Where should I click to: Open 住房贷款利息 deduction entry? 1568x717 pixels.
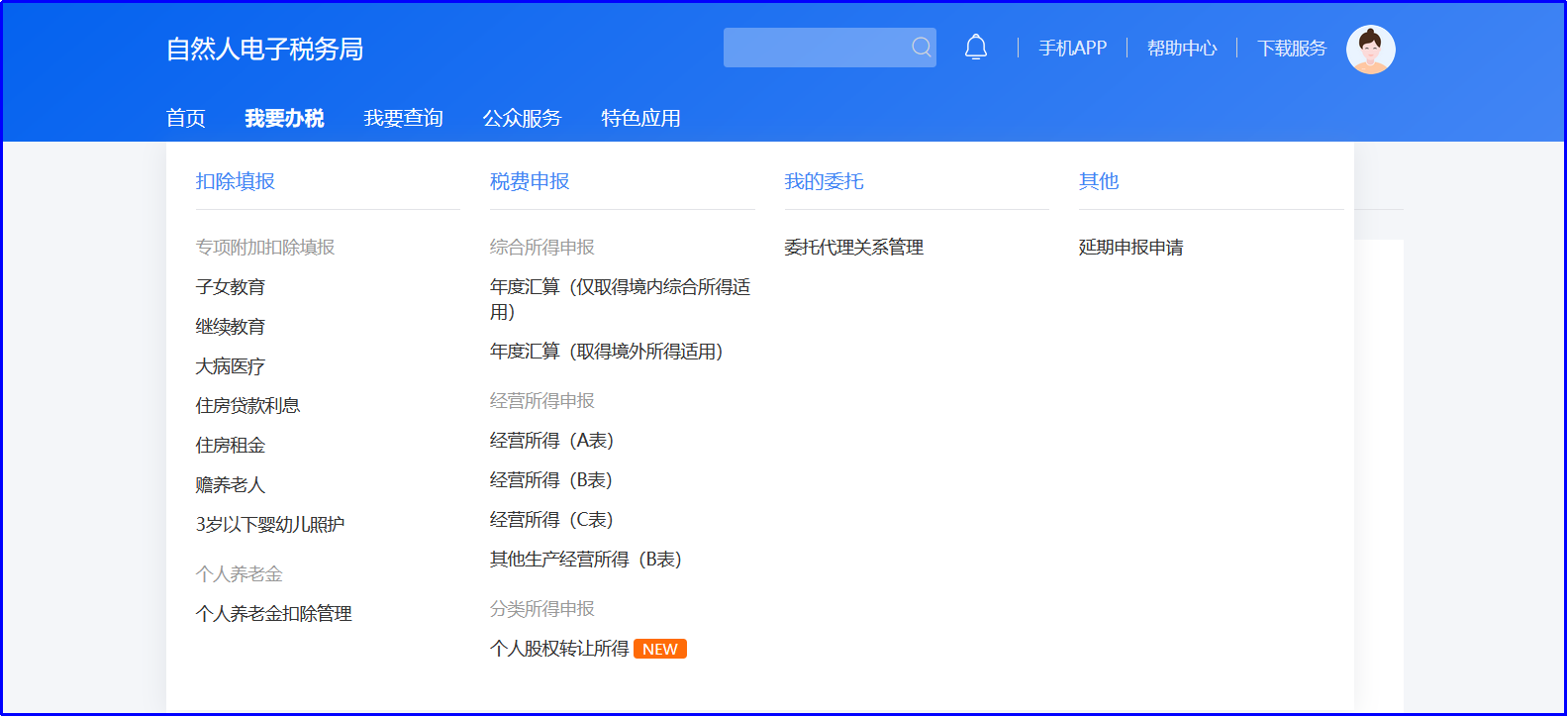point(247,406)
